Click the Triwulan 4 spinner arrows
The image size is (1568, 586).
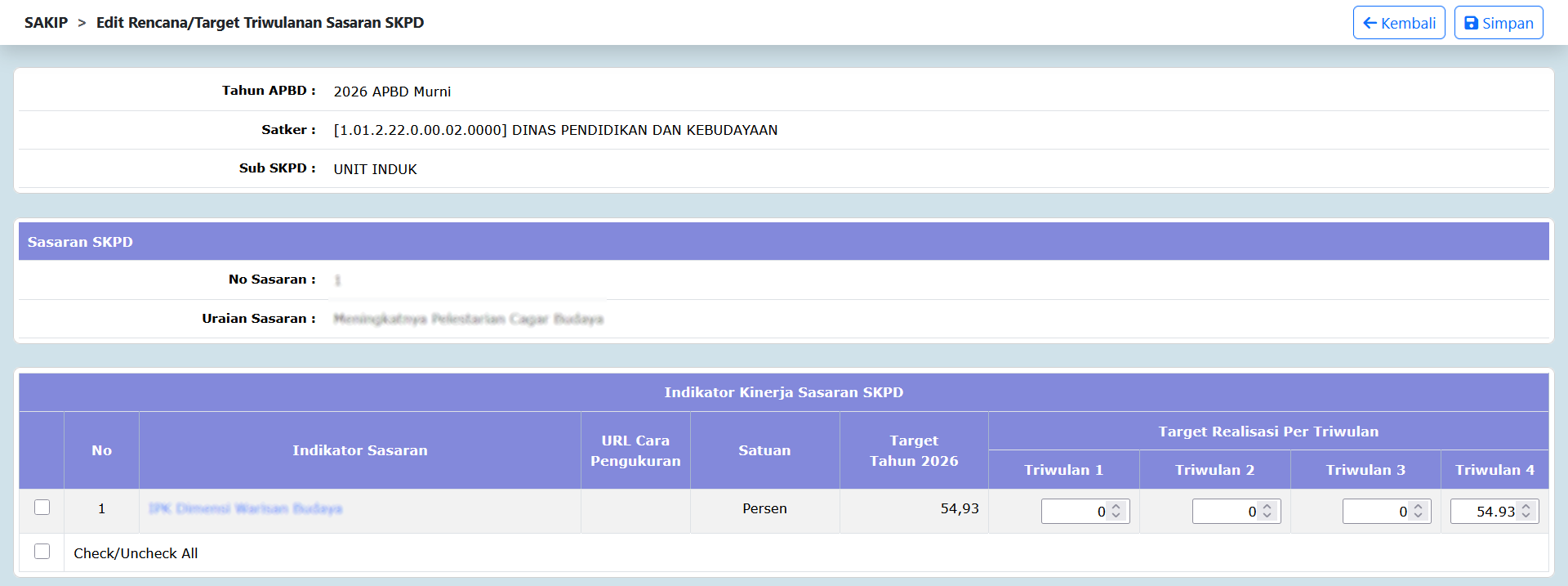coord(1526,512)
